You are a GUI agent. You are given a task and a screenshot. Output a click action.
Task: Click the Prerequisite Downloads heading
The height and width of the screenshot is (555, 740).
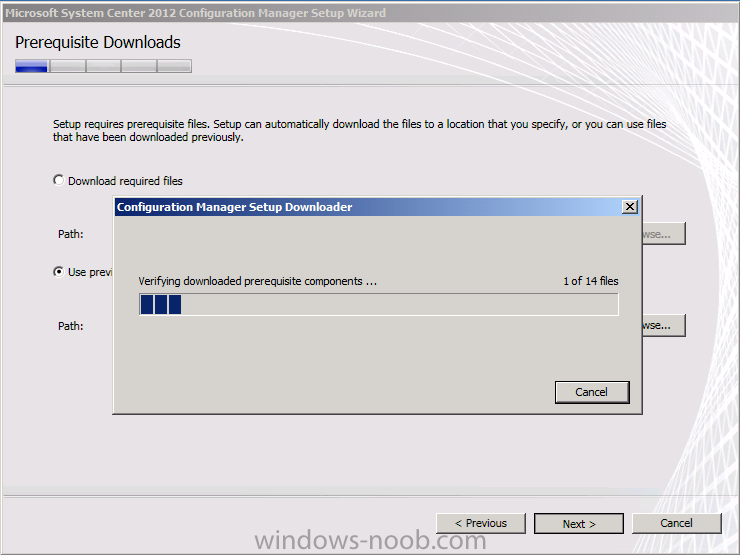click(x=98, y=42)
